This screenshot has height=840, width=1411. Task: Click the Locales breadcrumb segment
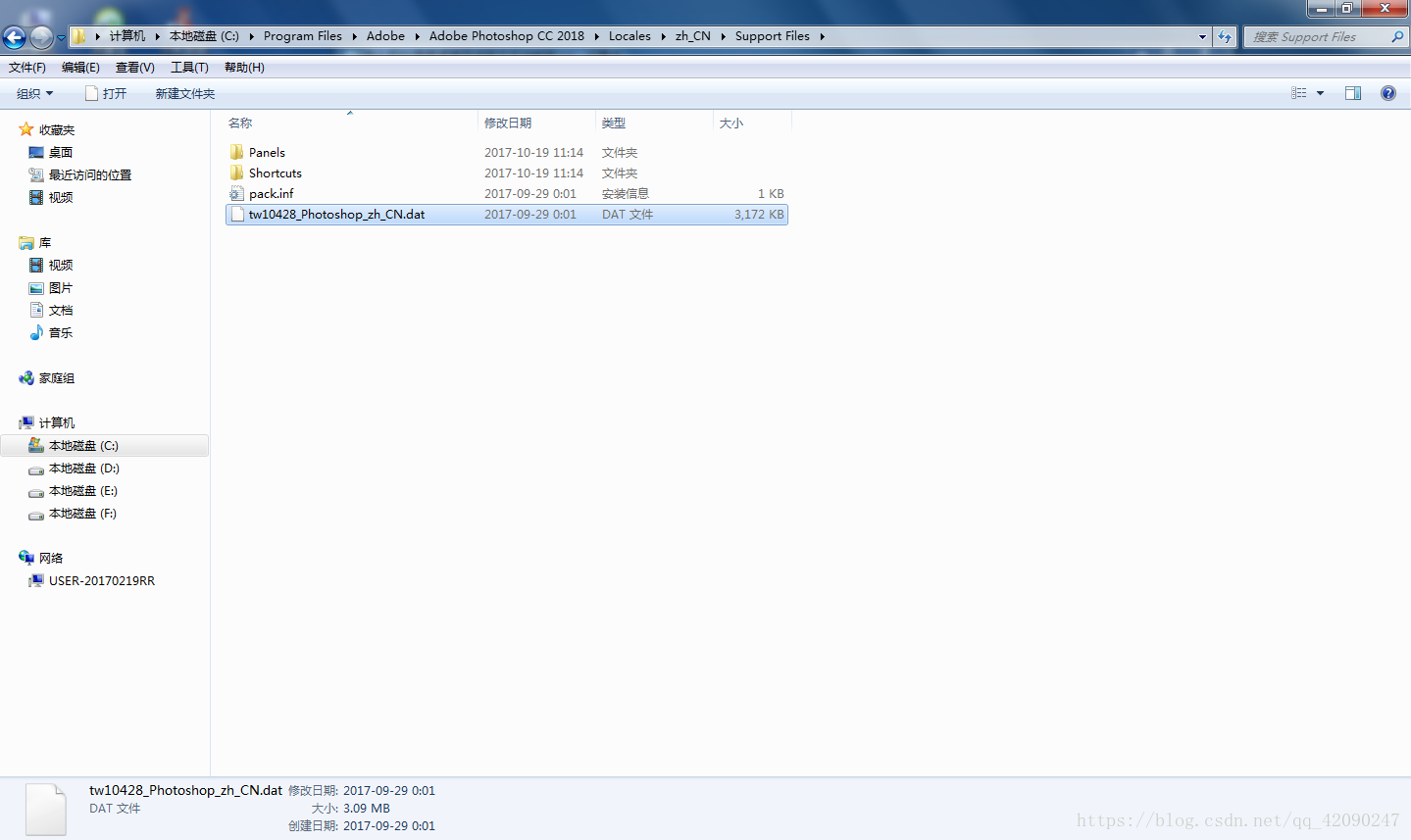coord(630,36)
